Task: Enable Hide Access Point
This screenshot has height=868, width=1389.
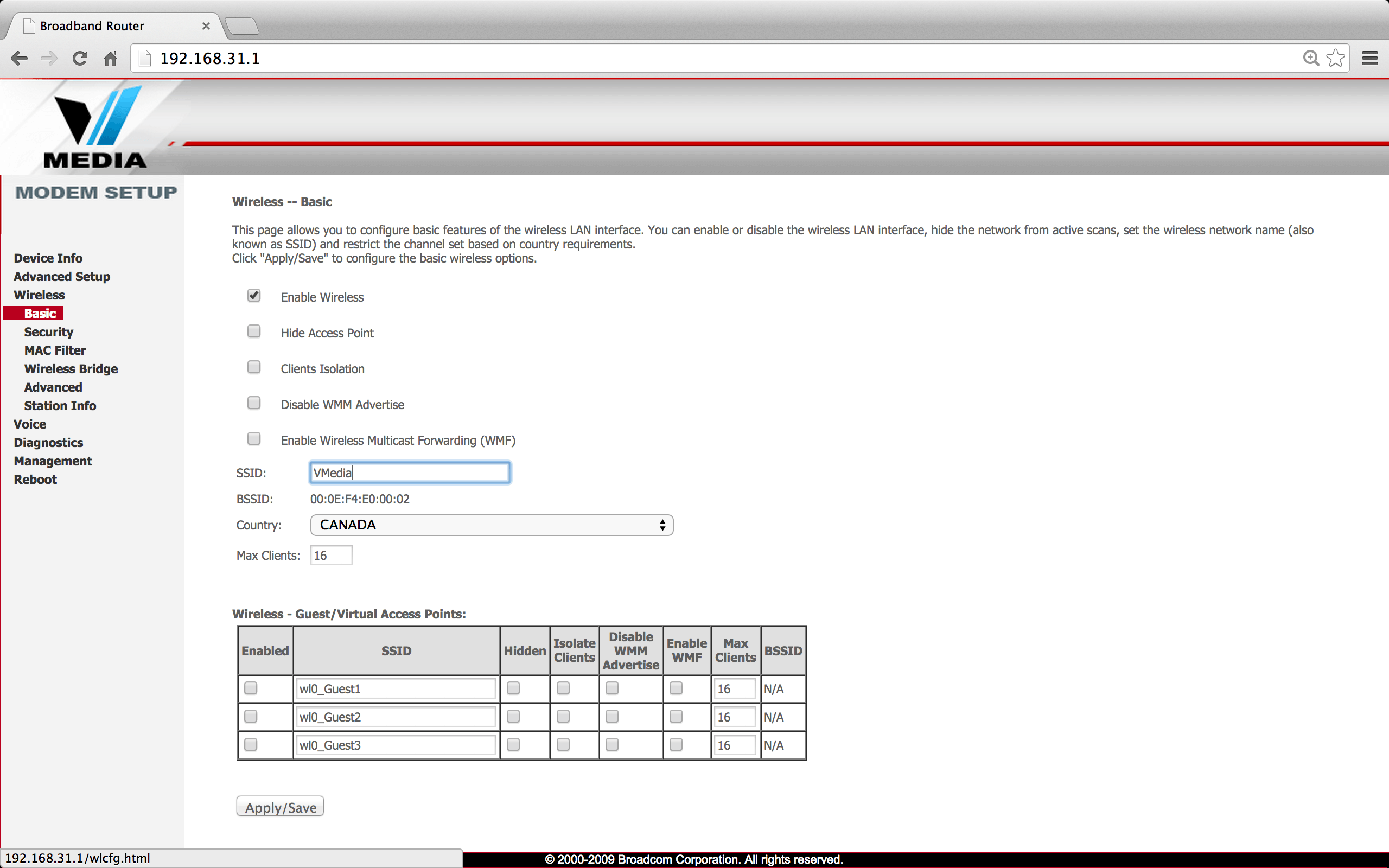Action: pyautogui.click(x=254, y=331)
